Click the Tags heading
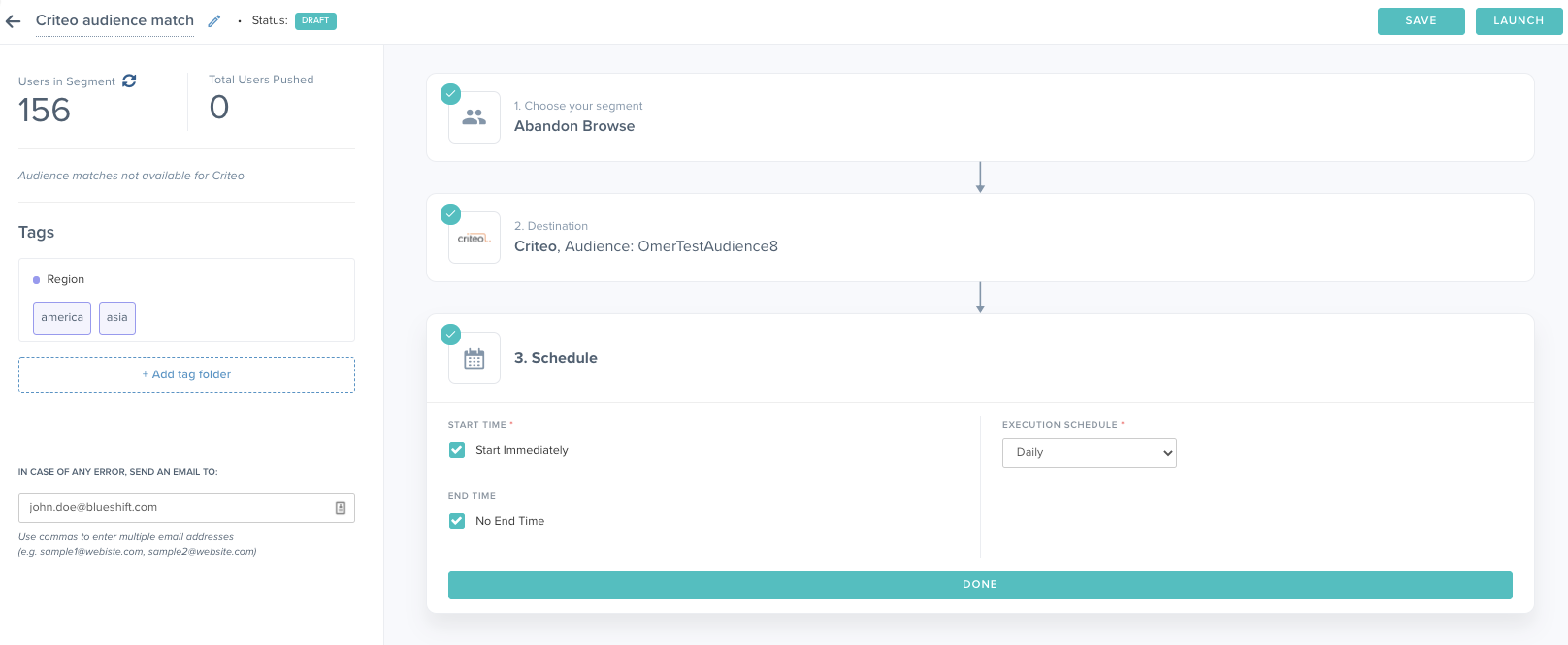Viewport: 1568px width, 645px height. (36, 233)
